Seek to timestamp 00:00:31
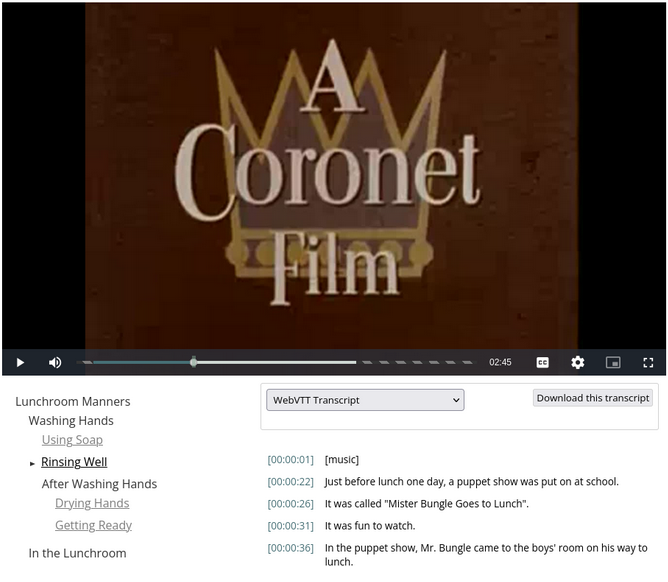This screenshot has width=668, height=582. [291, 526]
